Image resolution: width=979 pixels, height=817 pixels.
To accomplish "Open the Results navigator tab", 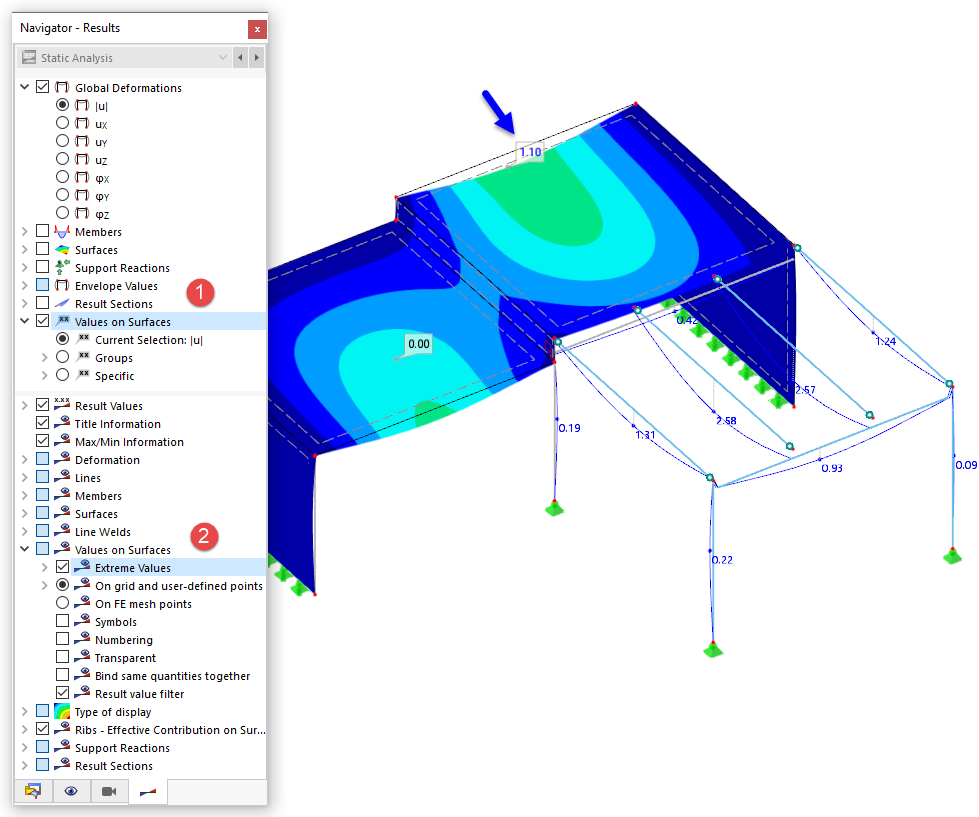I will coord(148,791).
